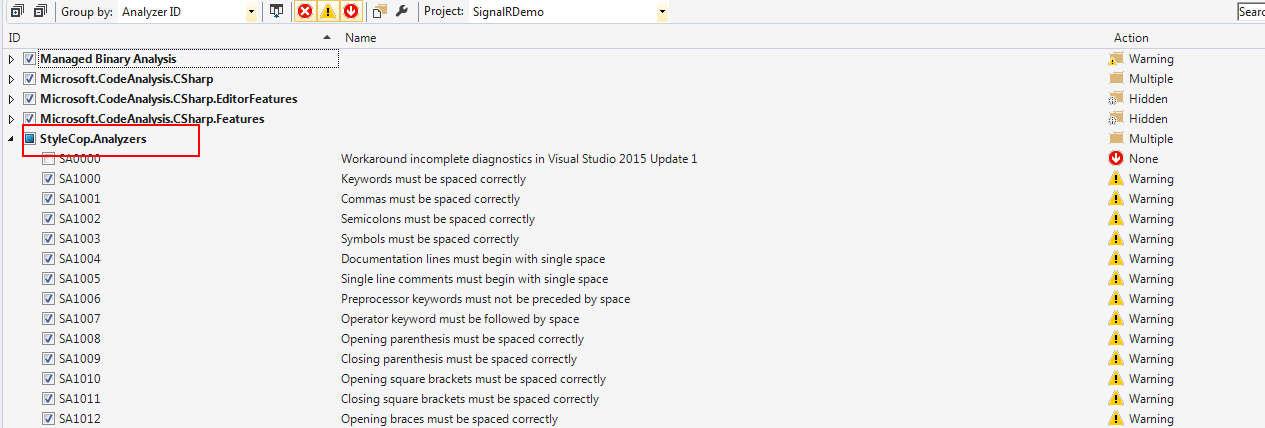Uncheck the SA1008 rule checkbox

pyautogui.click(x=48, y=339)
